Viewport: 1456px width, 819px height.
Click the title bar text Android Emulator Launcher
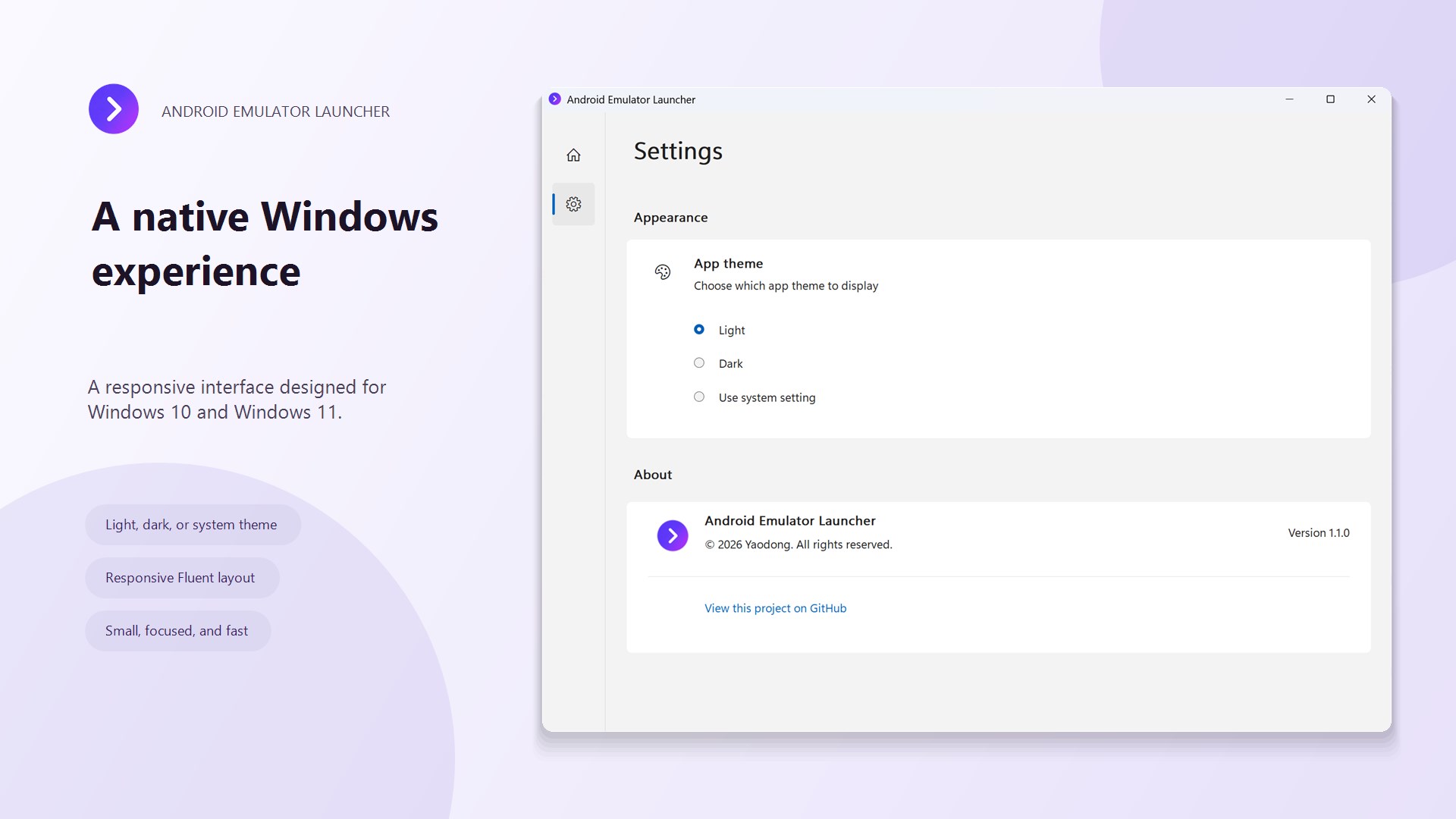pyautogui.click(x=631, y=99)
